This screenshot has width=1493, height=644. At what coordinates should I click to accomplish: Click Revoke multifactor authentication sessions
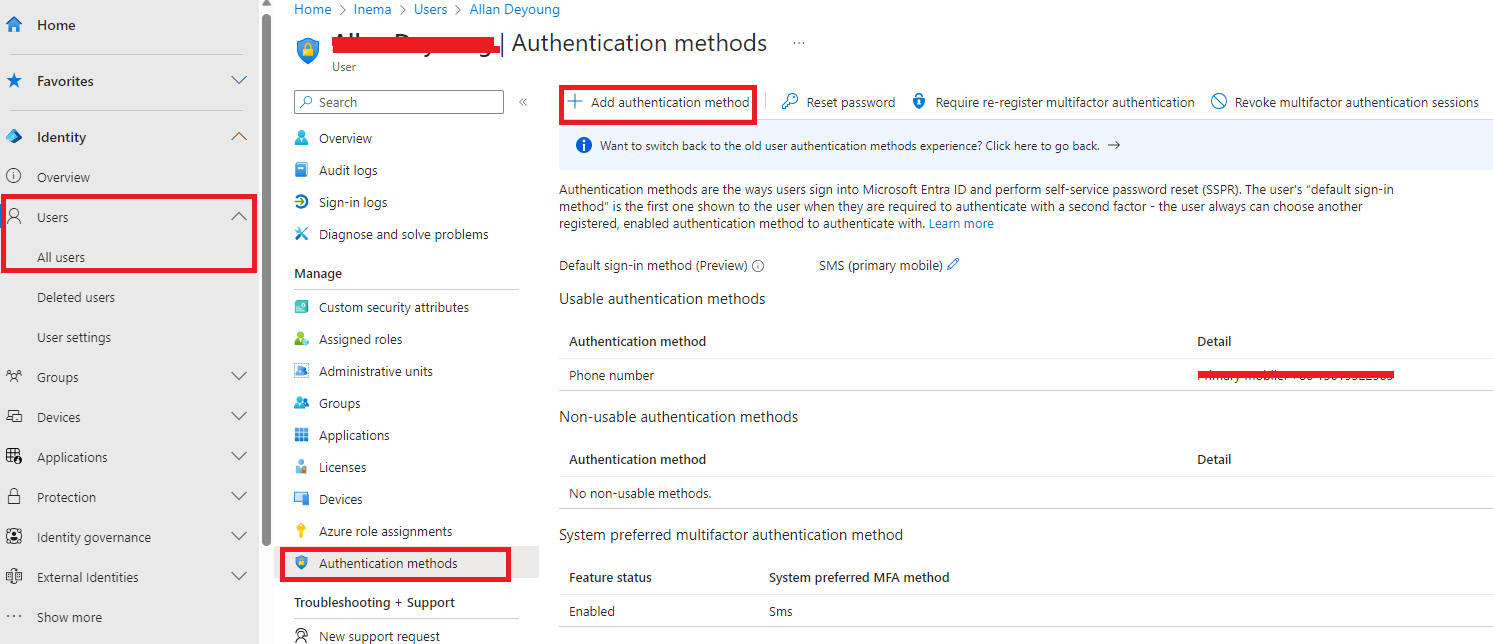pyautogui.click(x=1345, y=101)
